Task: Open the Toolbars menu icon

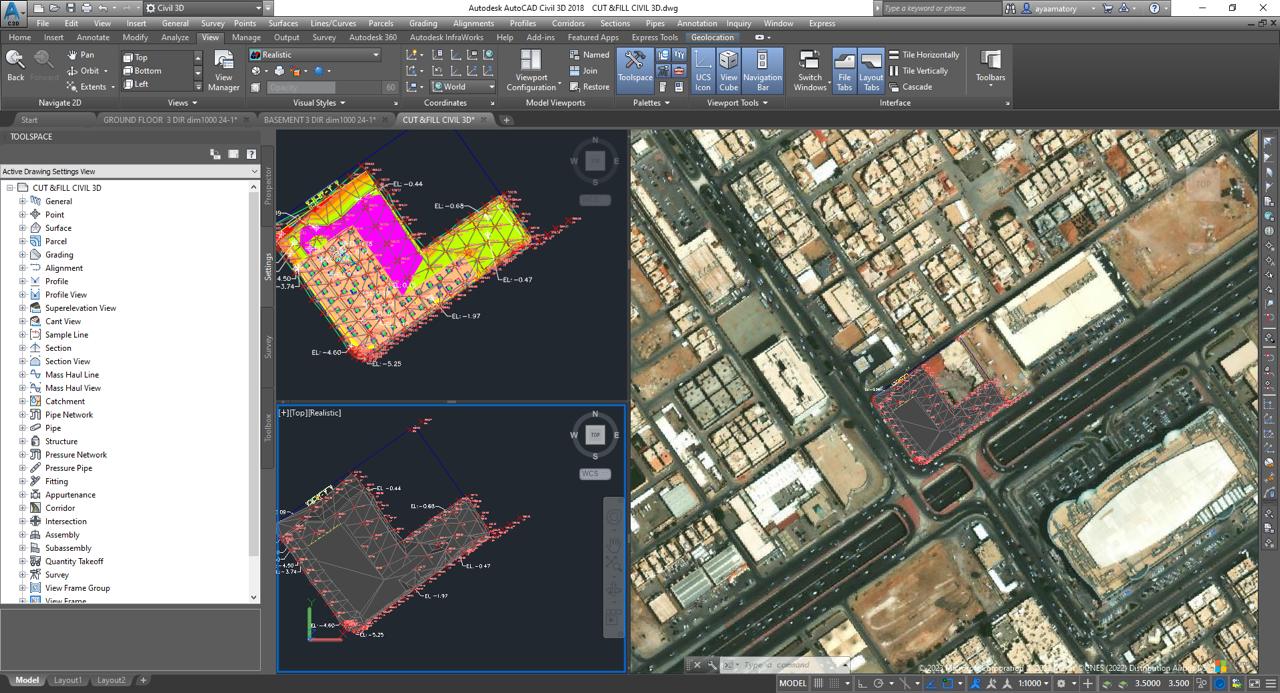Action: 990,66
